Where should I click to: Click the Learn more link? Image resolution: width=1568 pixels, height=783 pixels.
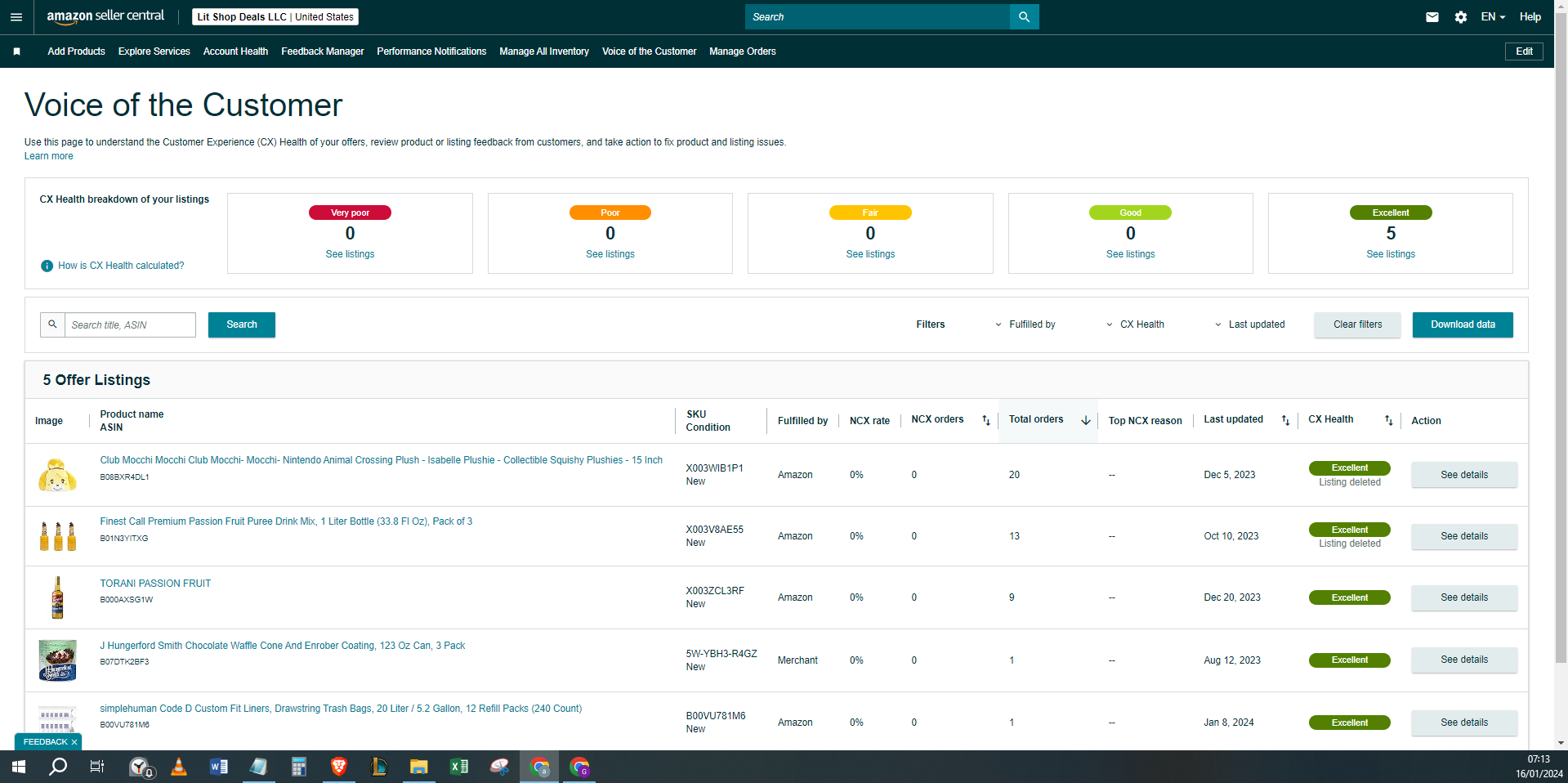[x=48, y=156]
